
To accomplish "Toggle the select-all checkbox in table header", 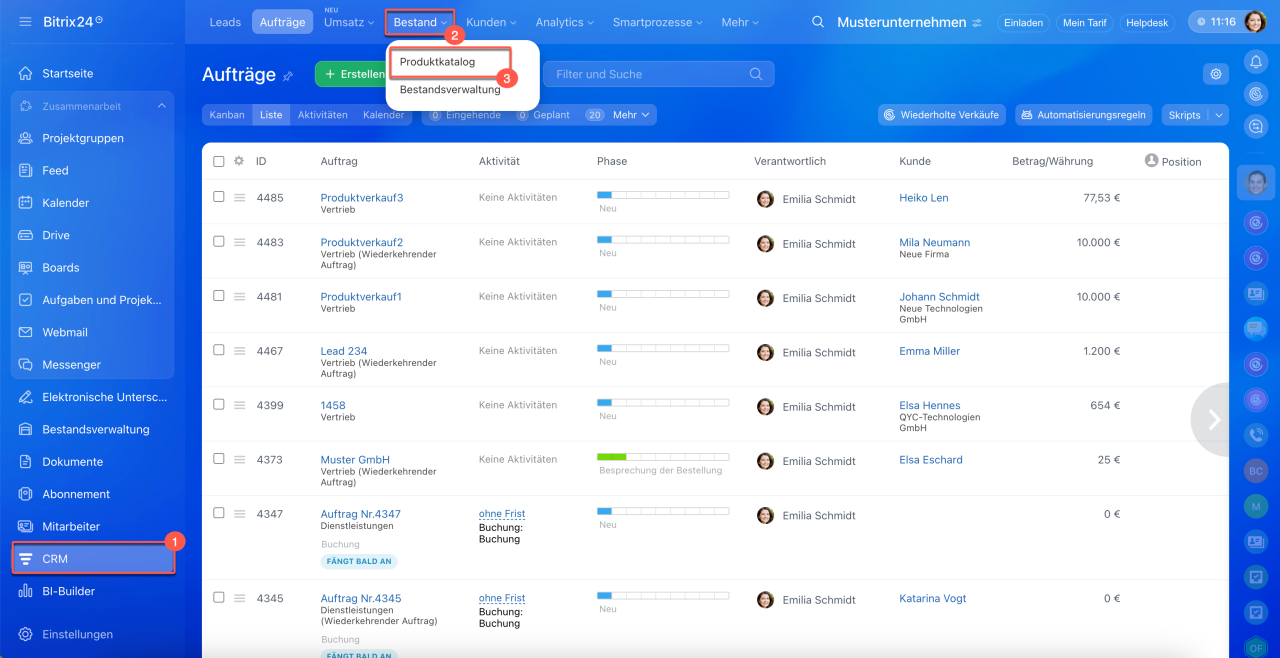I will 219,161.
